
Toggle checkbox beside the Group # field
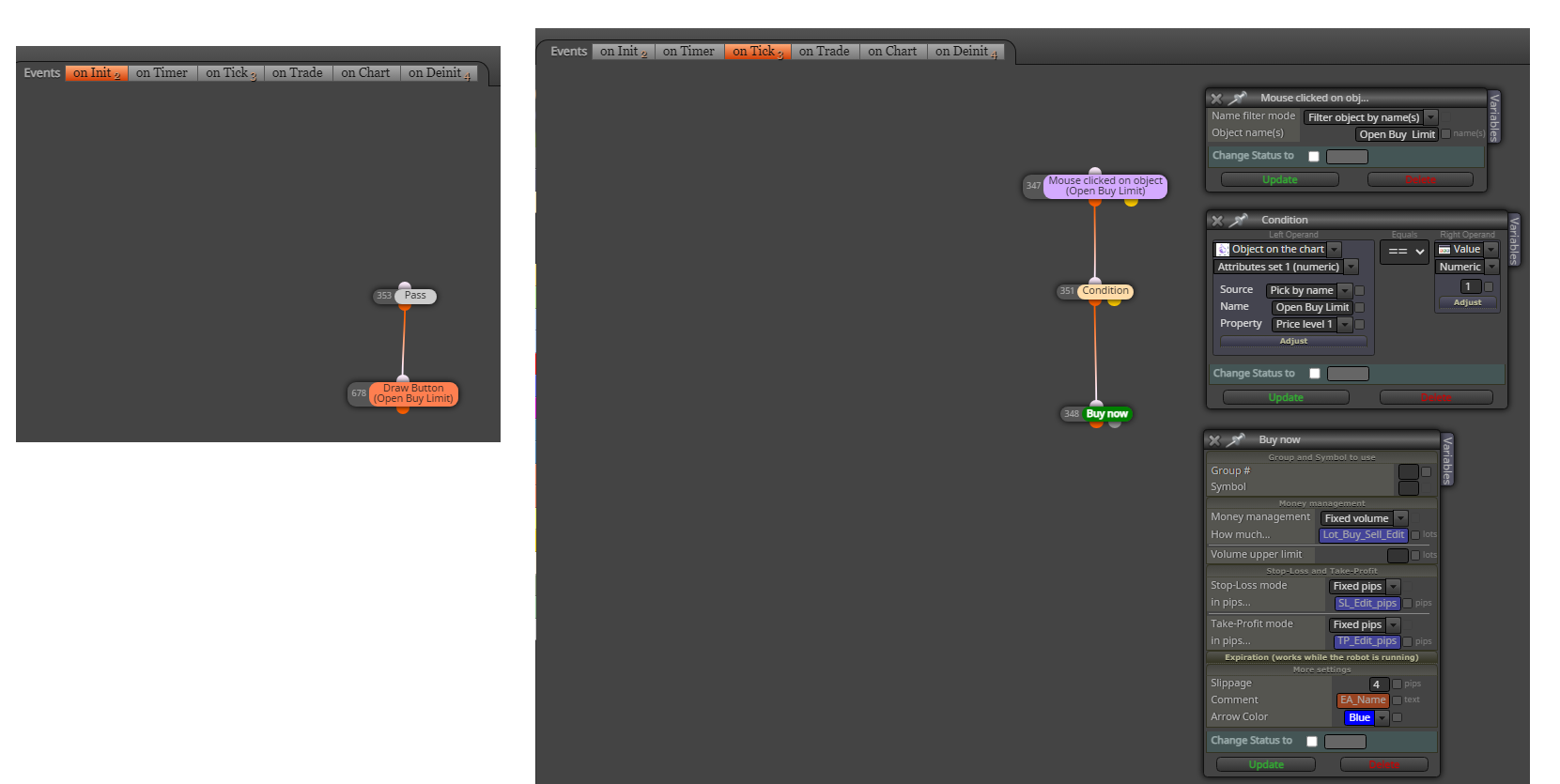1427,472
